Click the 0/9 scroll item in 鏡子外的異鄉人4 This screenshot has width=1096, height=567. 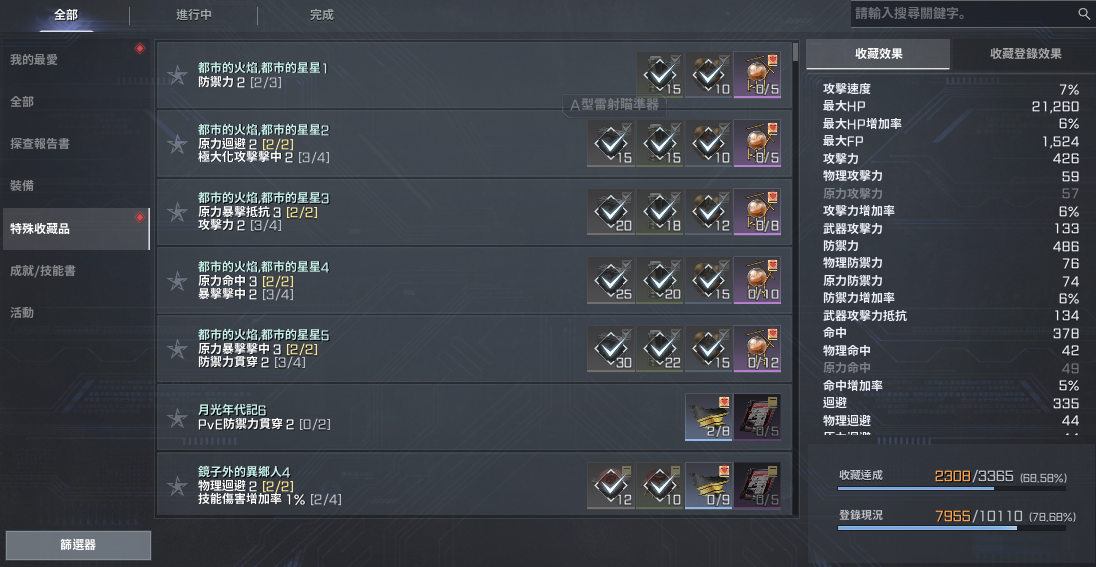(x=709, y=486)
